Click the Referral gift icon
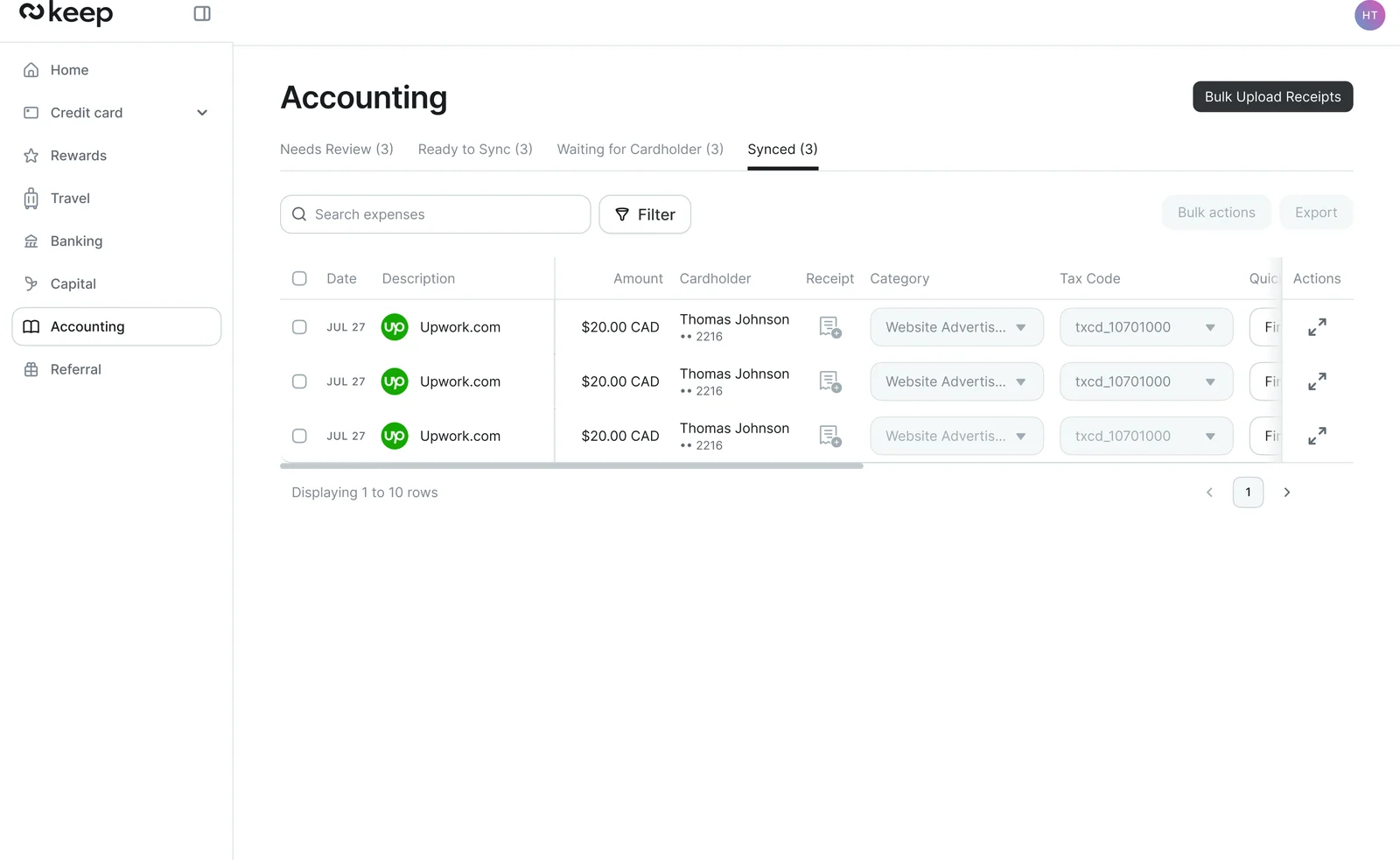 tap(31, 369)
